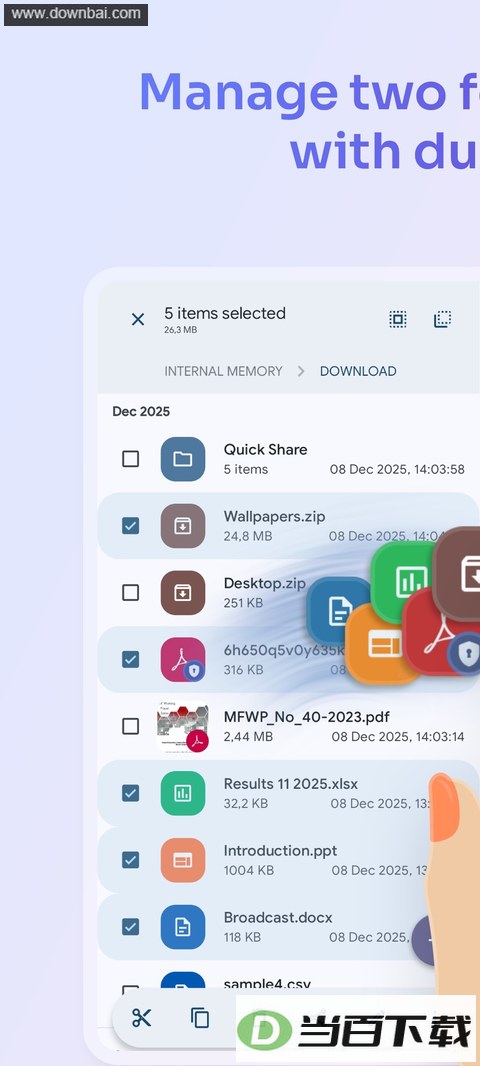Tap the Dec 2025 section header

[x=141, y=411]
